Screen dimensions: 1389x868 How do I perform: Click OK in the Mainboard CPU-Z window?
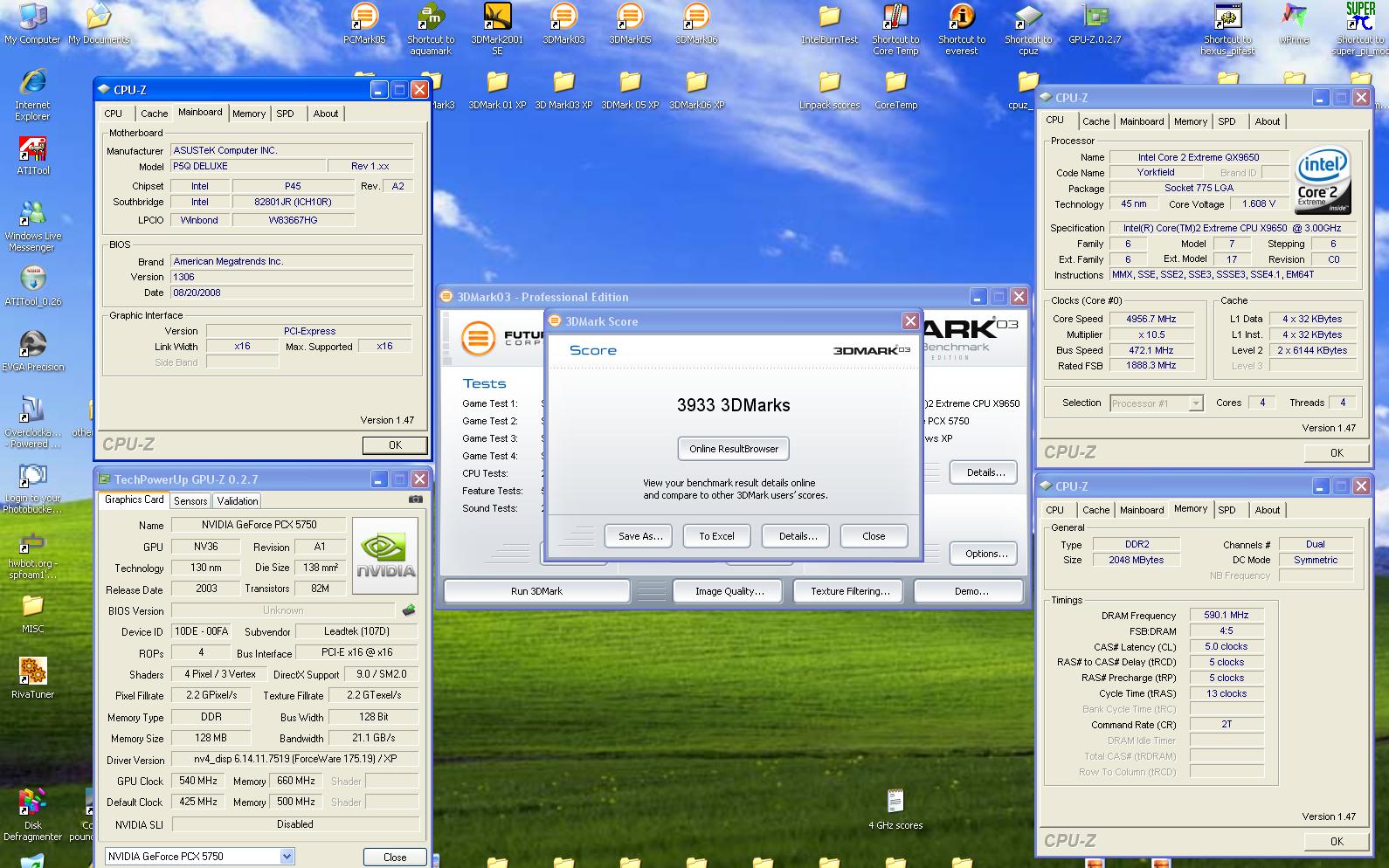click(x=395, y=444)
